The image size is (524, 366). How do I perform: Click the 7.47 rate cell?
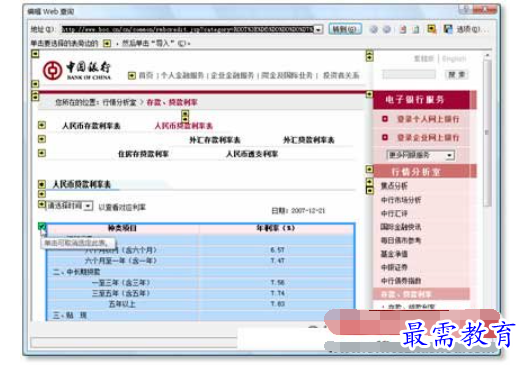[277, 261]
